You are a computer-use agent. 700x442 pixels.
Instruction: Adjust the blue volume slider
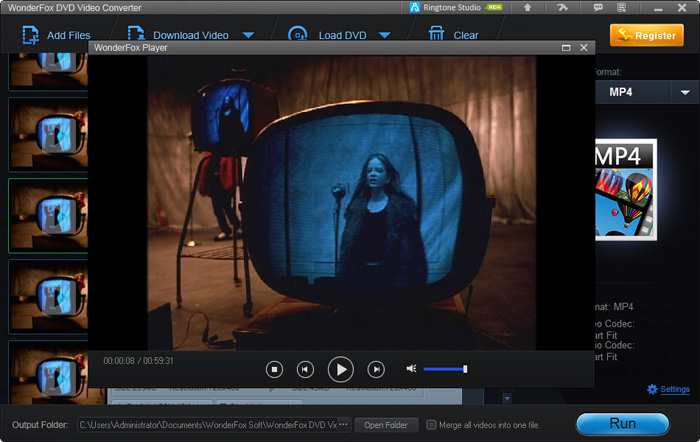[x=445, y=369]
